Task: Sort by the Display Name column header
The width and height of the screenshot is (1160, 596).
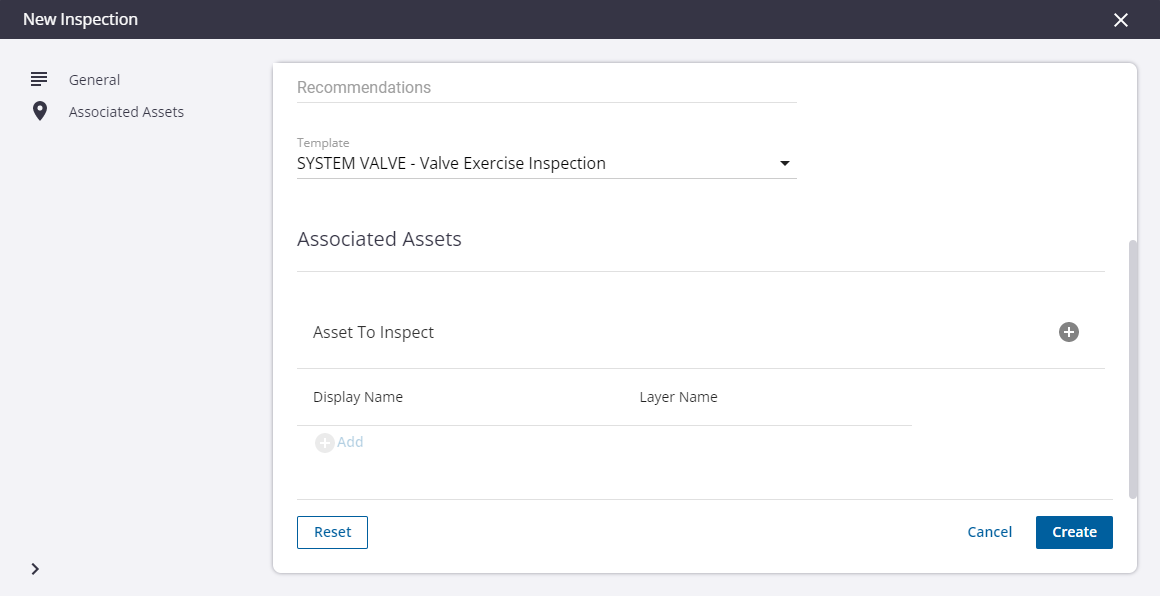Action: [x=358, y=397]
